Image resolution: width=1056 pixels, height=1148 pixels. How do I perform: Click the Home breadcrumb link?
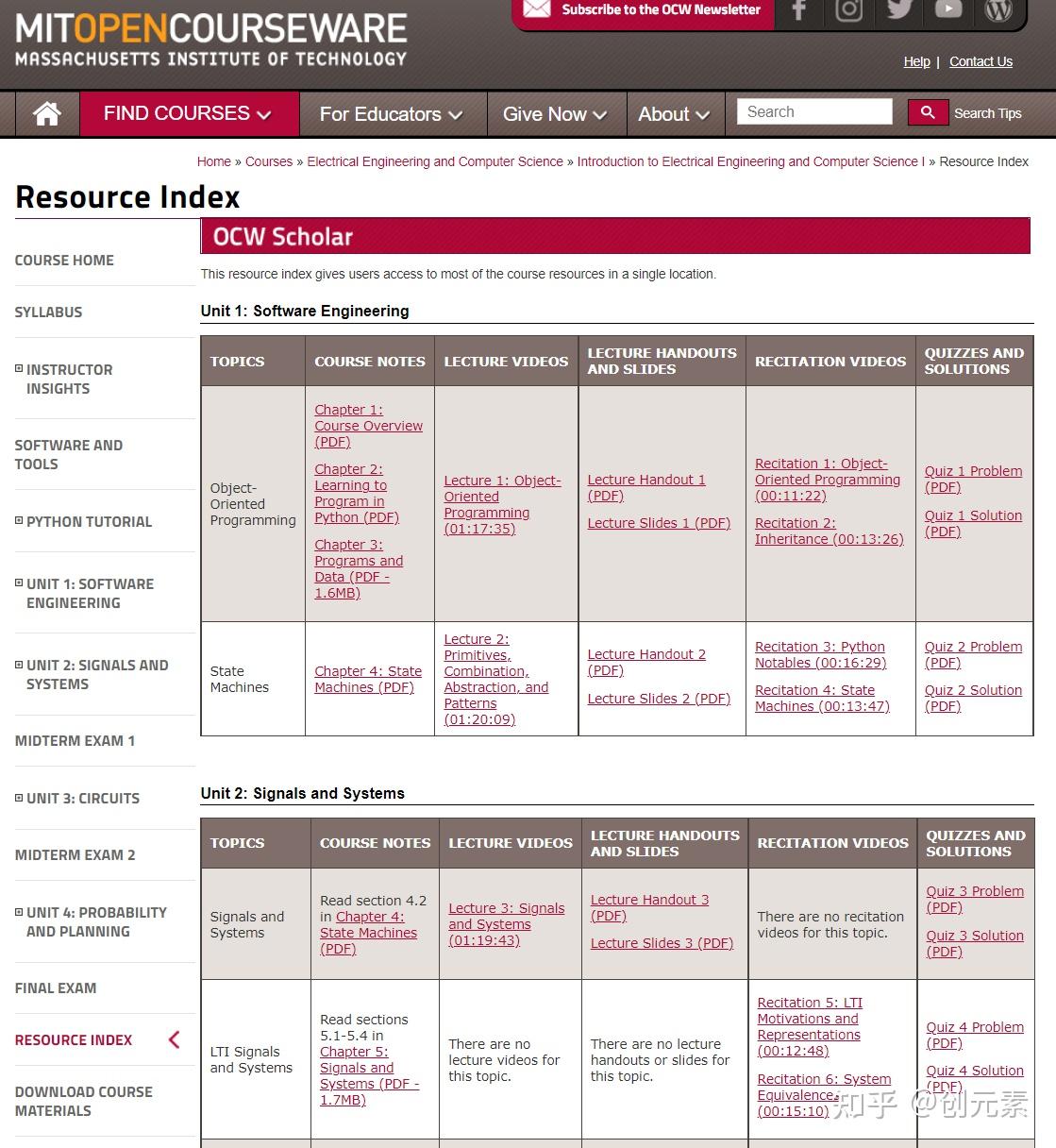(x=214, y=161)
